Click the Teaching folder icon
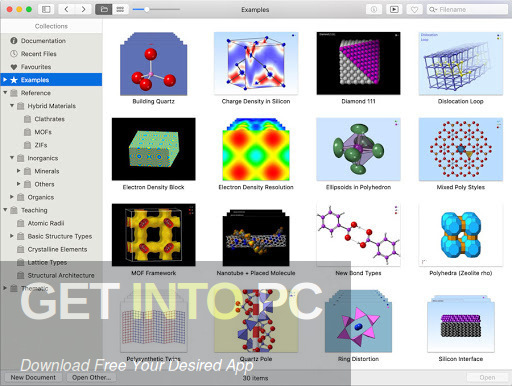The height and width of the screenshot is (386, 512). pyautogui.click(x=14, y=210)
